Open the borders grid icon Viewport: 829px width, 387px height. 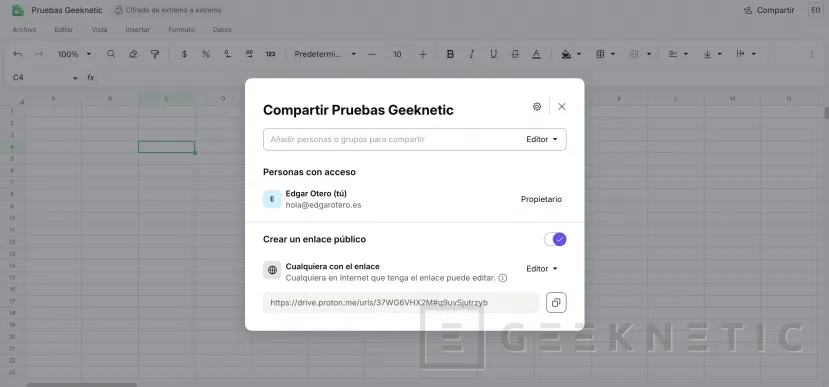(600, 54)
